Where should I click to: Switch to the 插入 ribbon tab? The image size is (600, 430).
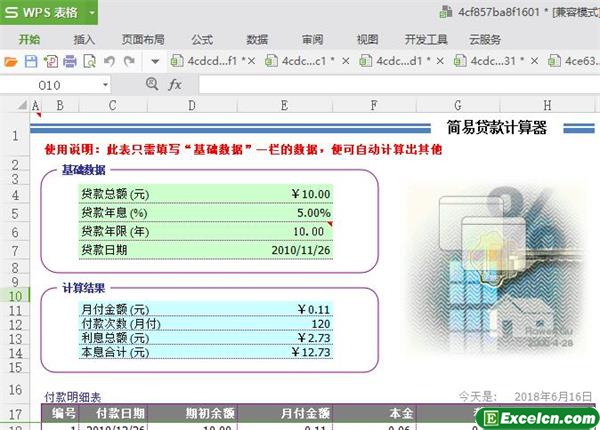click(x=84, y=39)
